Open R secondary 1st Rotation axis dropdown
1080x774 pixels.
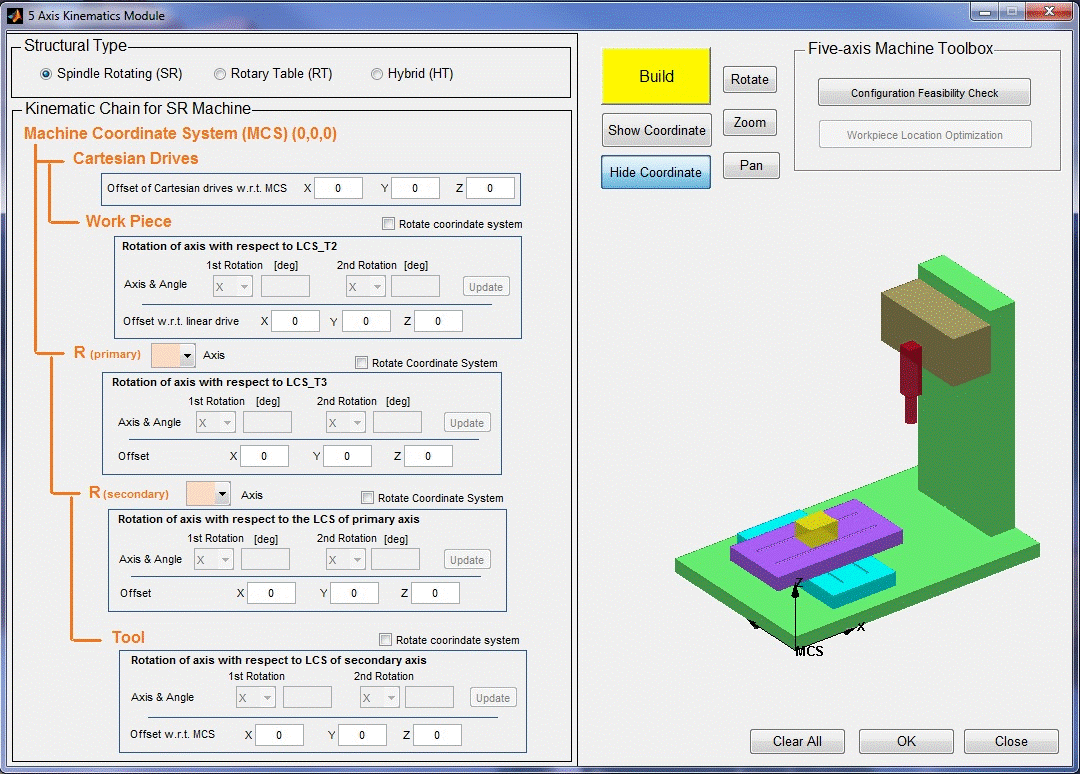[214, 559]
